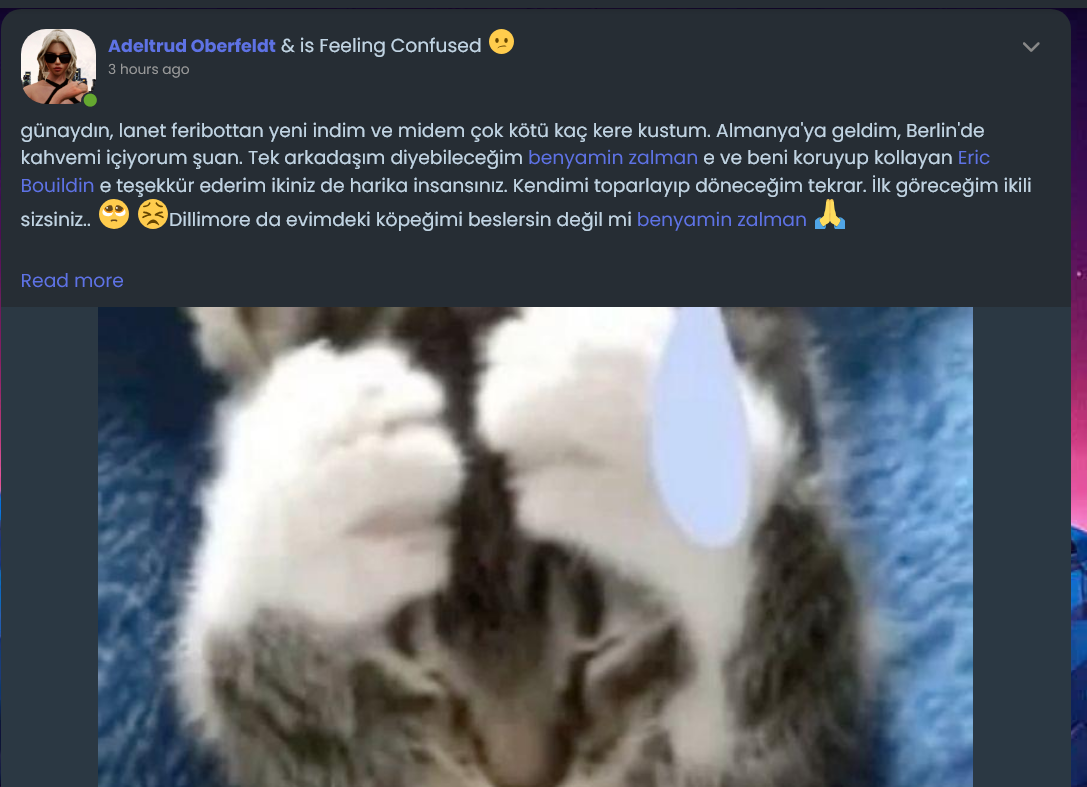The width and height of the screenshot is (1087, 787).
Task: Click the 3 hours ago timestamp
Action: point(148,69)
